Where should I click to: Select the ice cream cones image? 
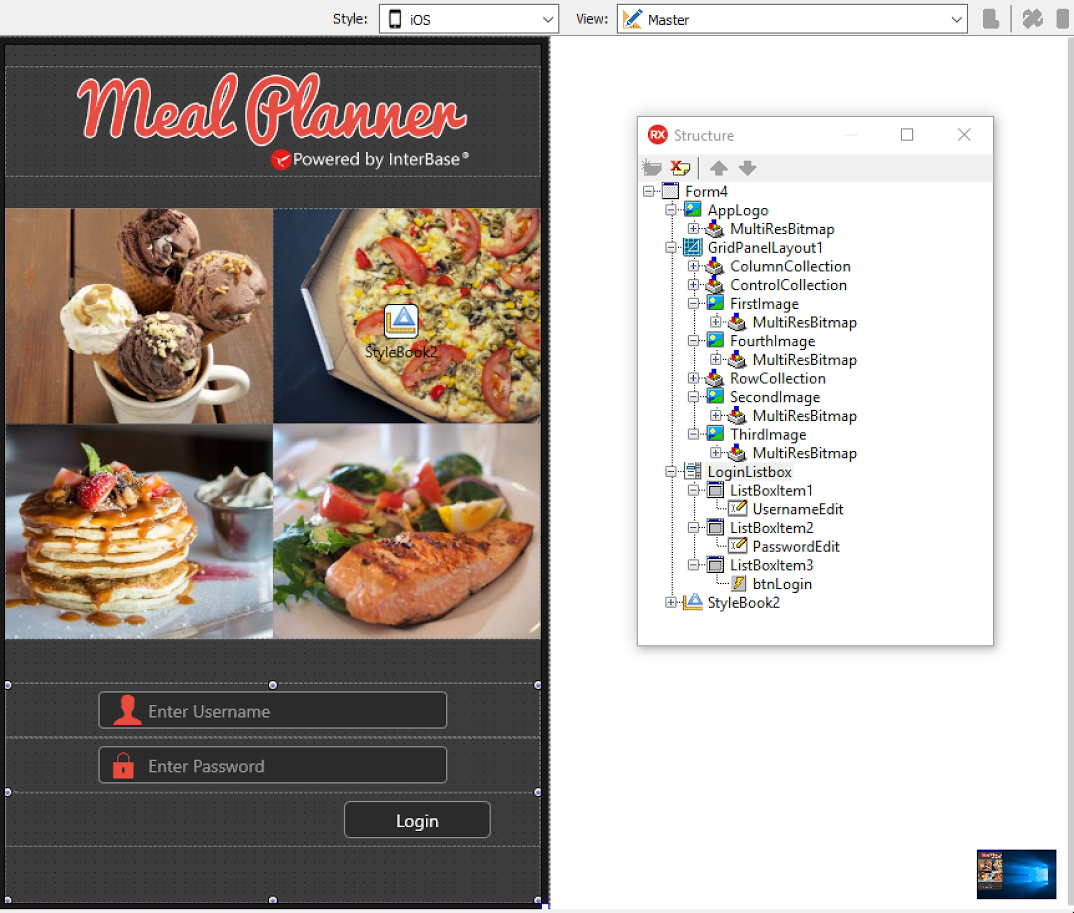pos(139,316)
